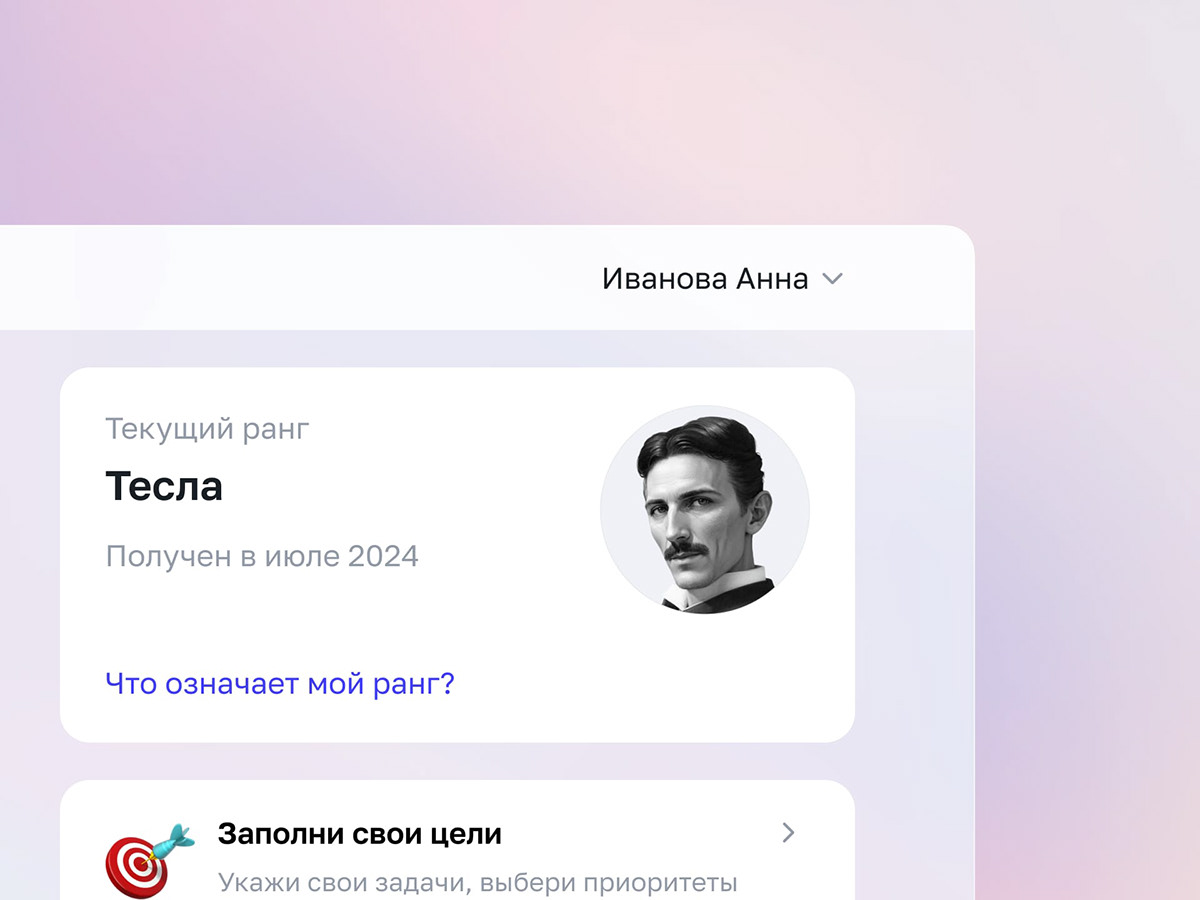Image resolution: width=1200 pixels, height=900 pixels.
Task: Click the Текущий ранг label
Action: pyautogui.click(x=208, y=430)
